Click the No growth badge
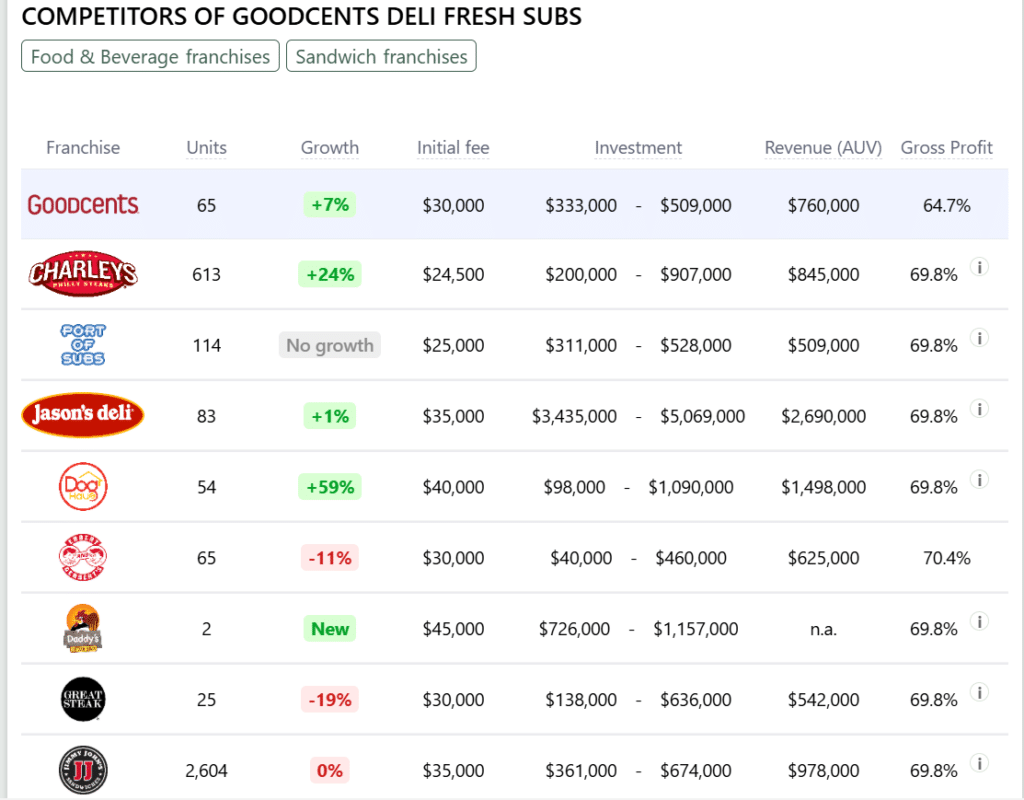The image size is (1024, 800). pos(330,345)
